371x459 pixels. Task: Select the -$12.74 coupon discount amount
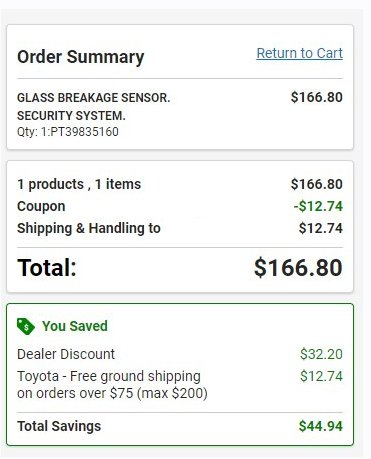pyautogui.click(x=318, y=206)
